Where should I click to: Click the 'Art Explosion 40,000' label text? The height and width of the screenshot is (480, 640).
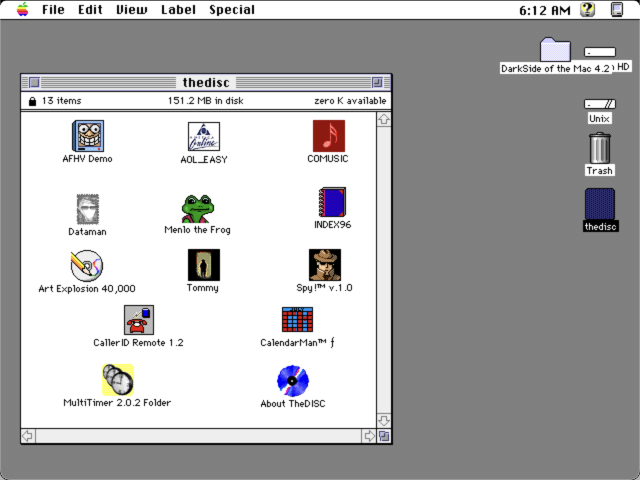(x=87, y=289)
